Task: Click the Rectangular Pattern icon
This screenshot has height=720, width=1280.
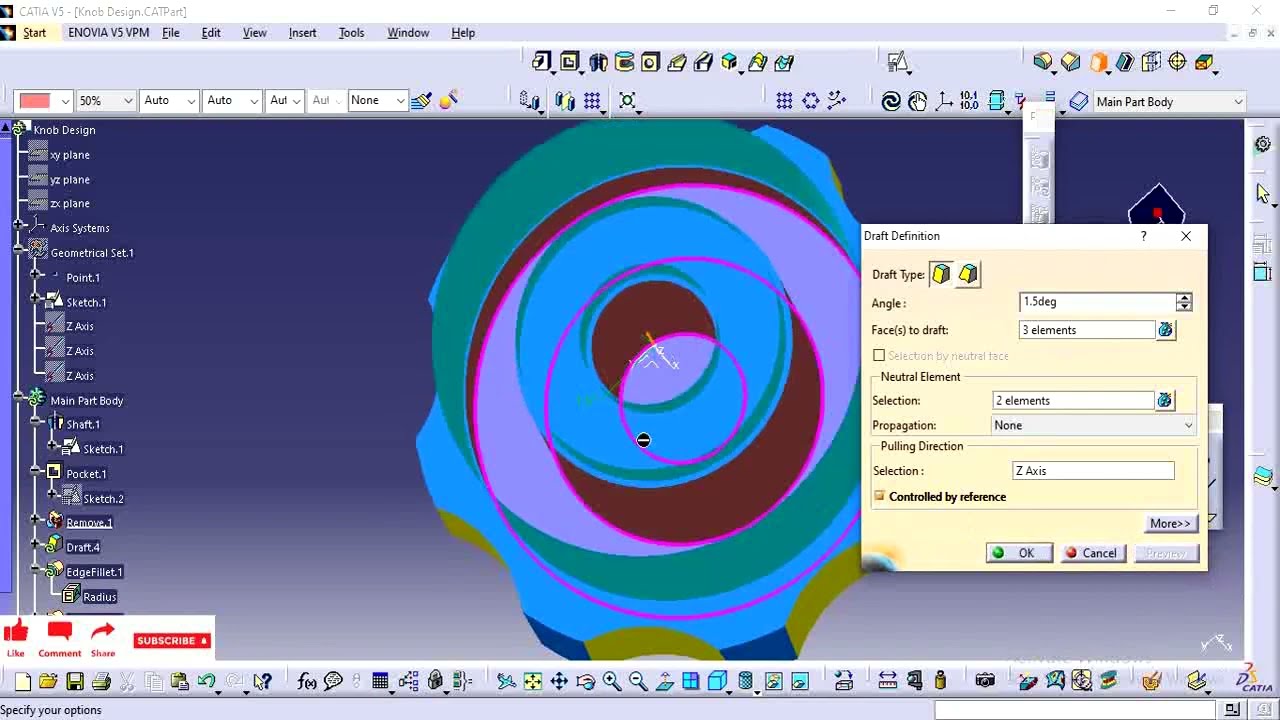Action: point(784,101)
